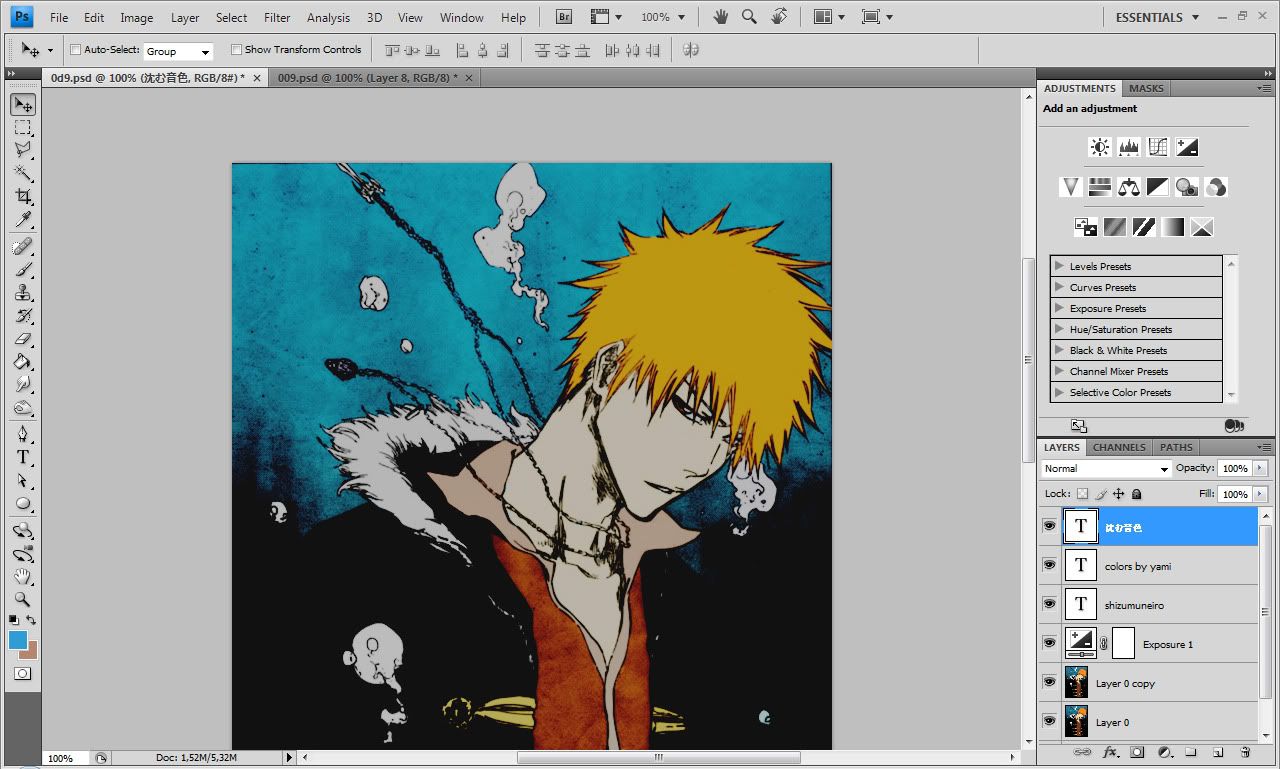Viewport: 1280px width, 769px height.
Task: Switch to the CHANNELS tab
Action: 1119,447
